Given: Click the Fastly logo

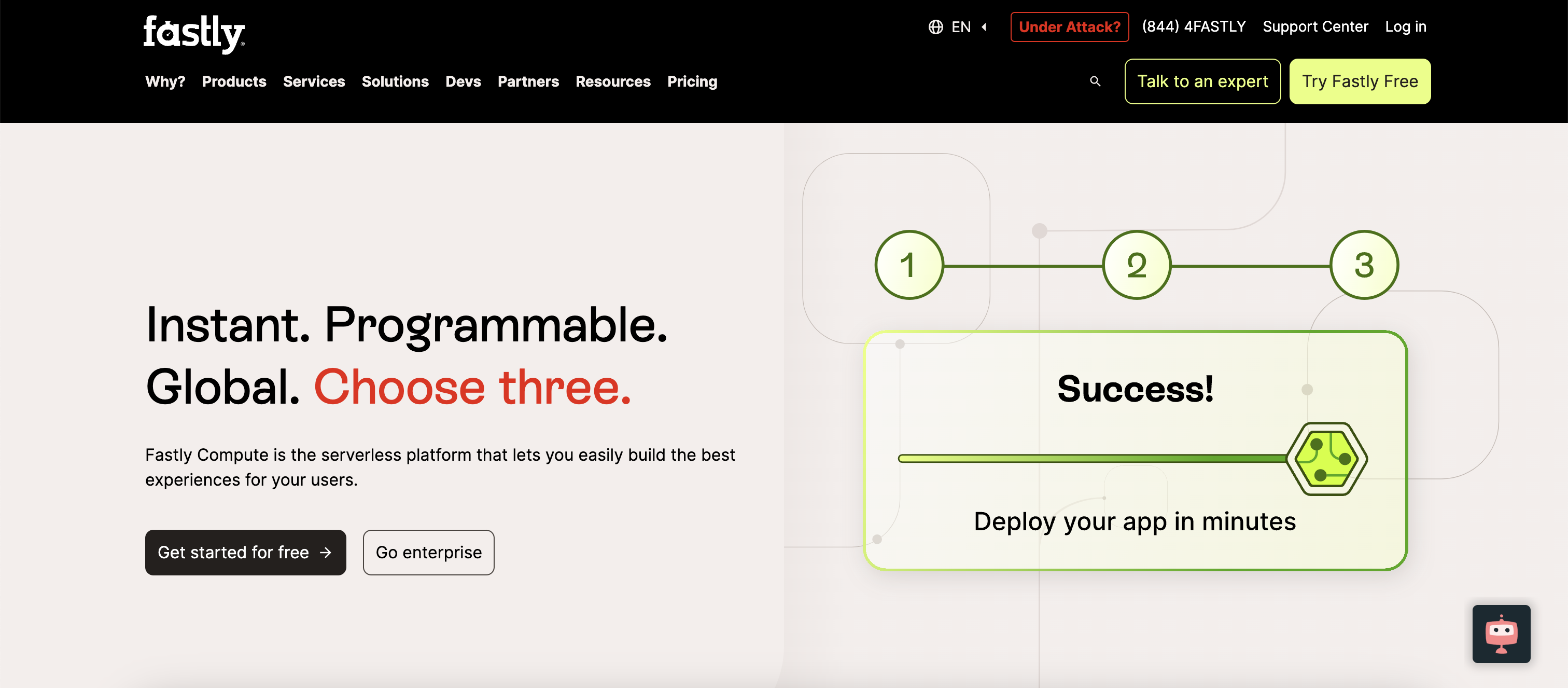Looking at the screenshot, I should [194, 34].
